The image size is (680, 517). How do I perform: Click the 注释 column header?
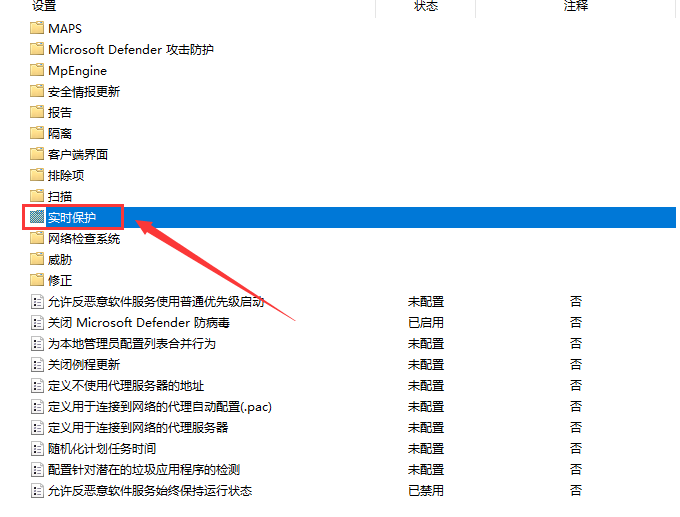tap(575, 6)
